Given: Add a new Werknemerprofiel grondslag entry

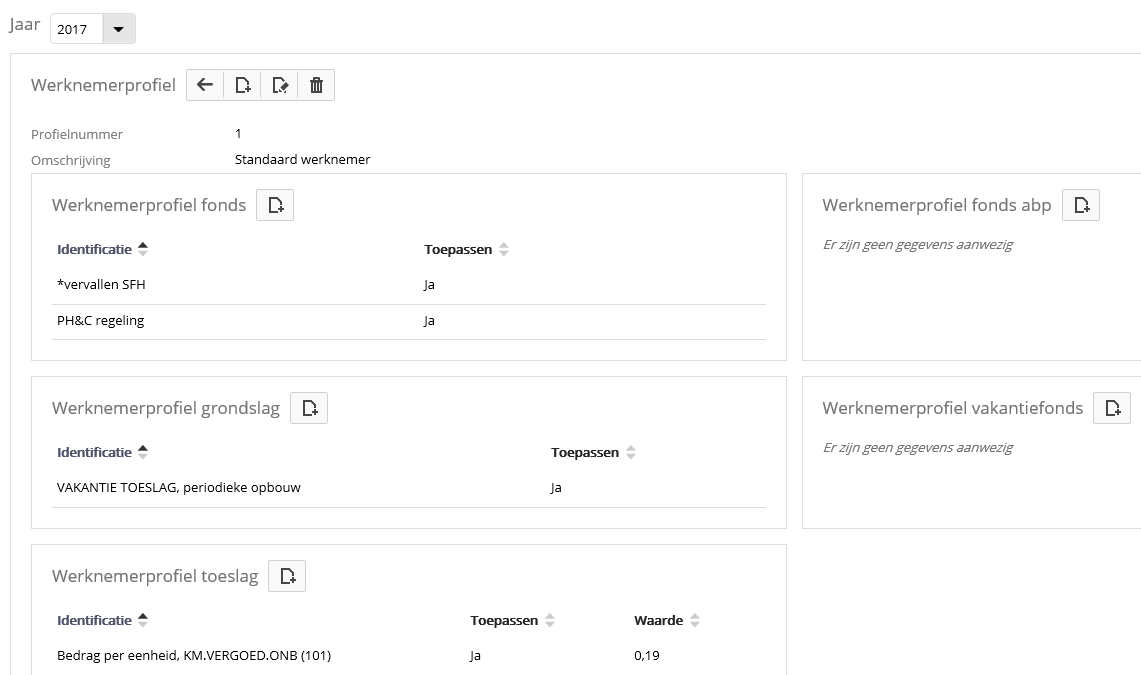Looking at the screenshot, I should [309, 408].
